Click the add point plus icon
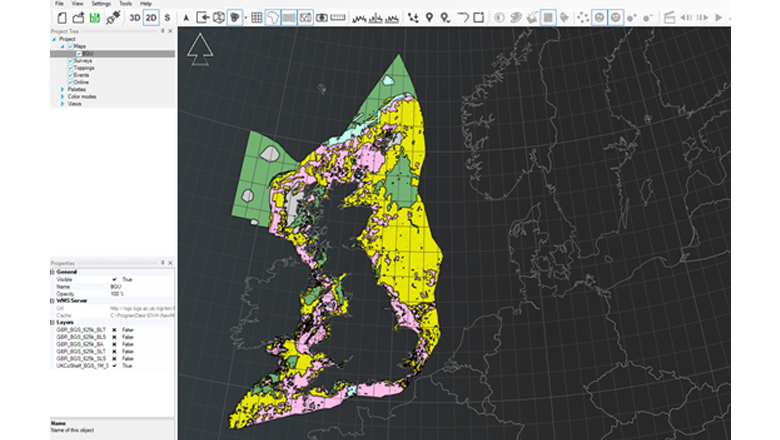The image size is (780, 440). (x=632, y=18)
